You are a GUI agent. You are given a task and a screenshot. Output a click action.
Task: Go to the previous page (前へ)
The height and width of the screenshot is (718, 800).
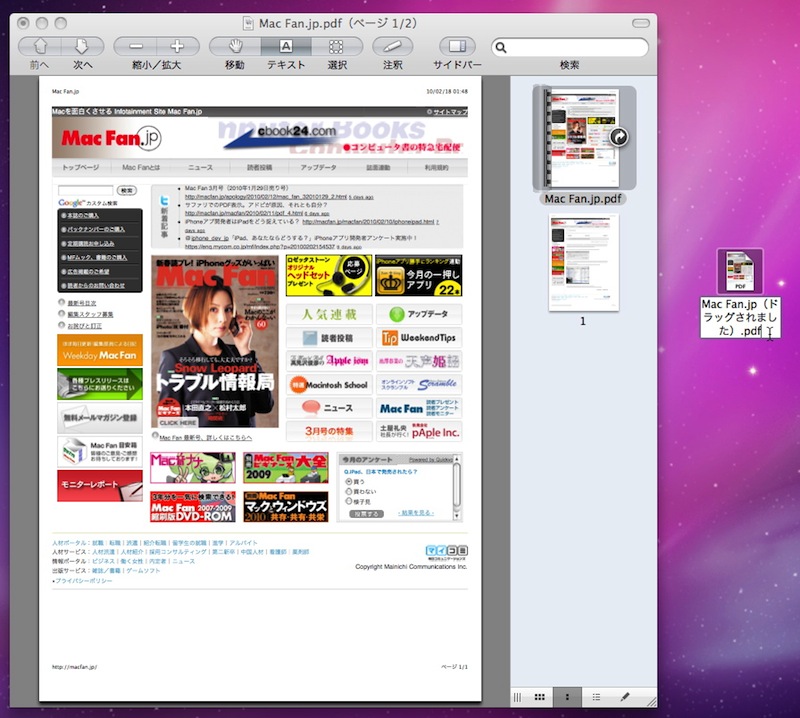pyautogui.click(x=40, y=46)
